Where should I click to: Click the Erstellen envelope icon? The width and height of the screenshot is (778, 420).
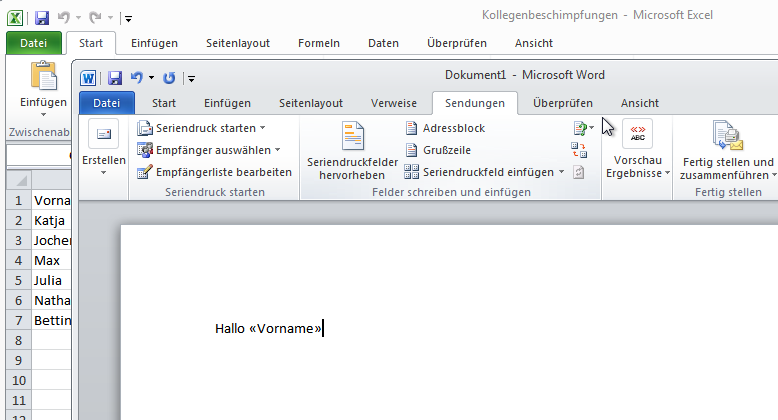point(104,134)
